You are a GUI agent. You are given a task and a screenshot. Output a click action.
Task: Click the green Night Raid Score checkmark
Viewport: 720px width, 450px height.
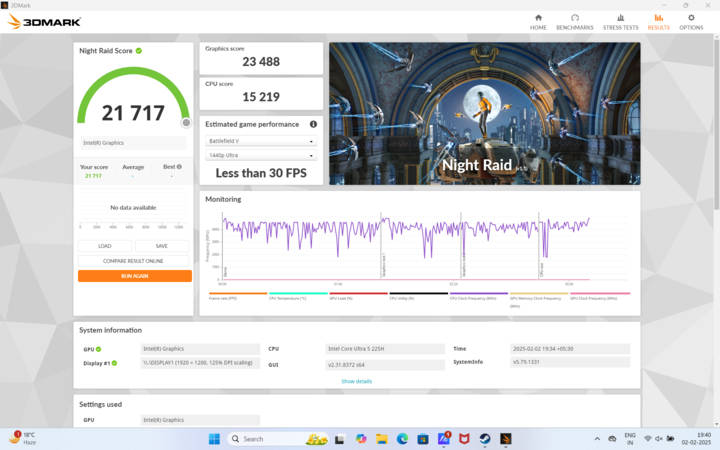click(x=139, y=50)
